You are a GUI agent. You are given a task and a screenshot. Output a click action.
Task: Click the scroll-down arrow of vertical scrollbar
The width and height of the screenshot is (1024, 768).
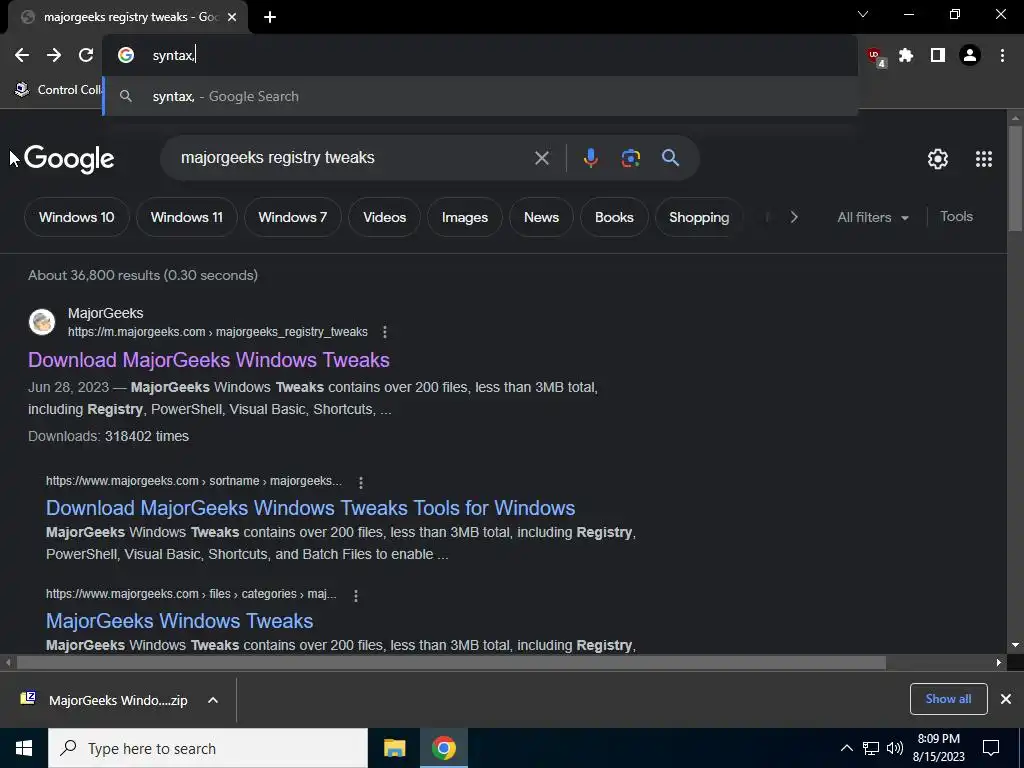click(x=1015, y=645)
